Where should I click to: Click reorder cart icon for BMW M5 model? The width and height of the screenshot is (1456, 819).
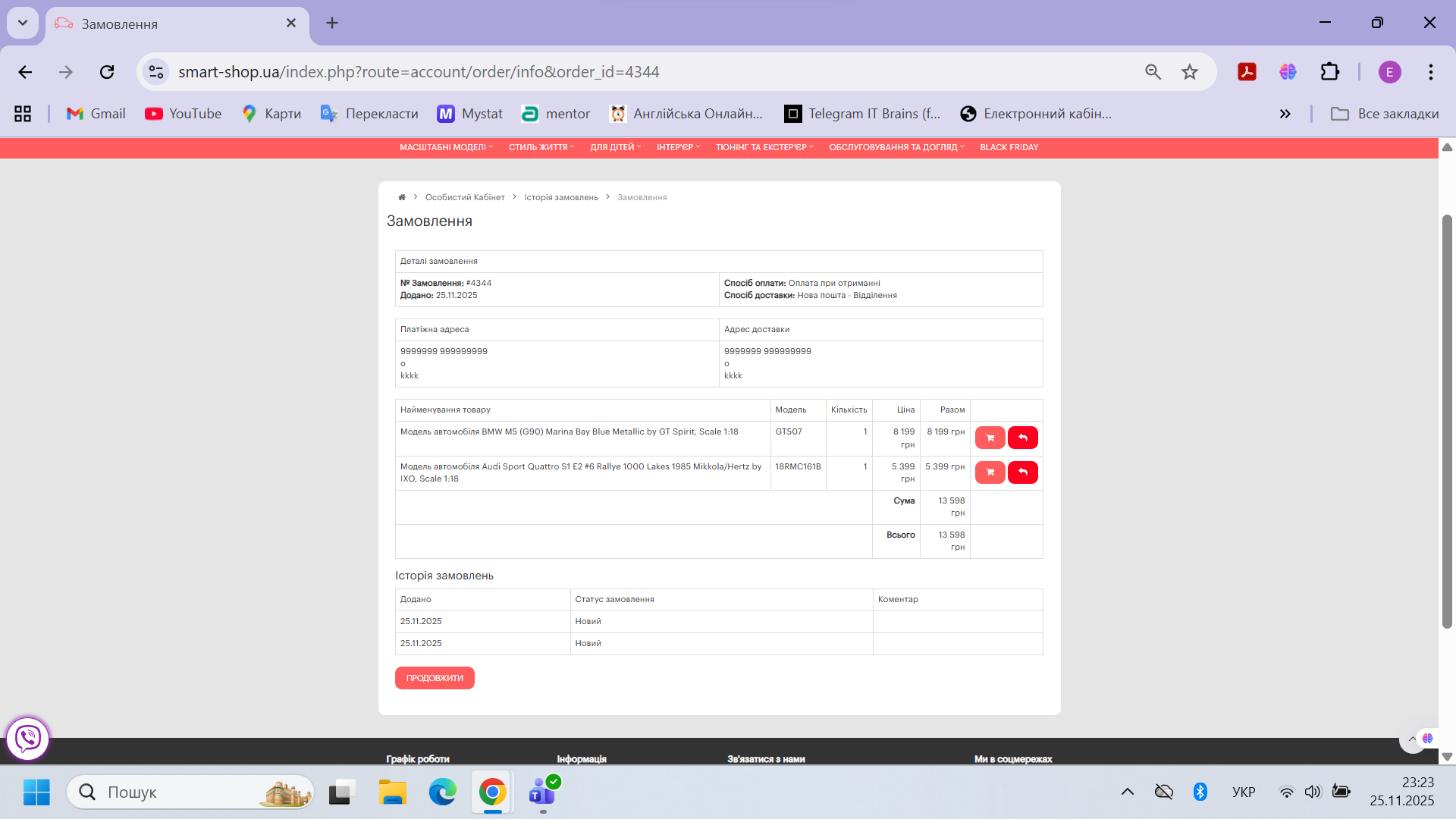(x=990, y=438)
